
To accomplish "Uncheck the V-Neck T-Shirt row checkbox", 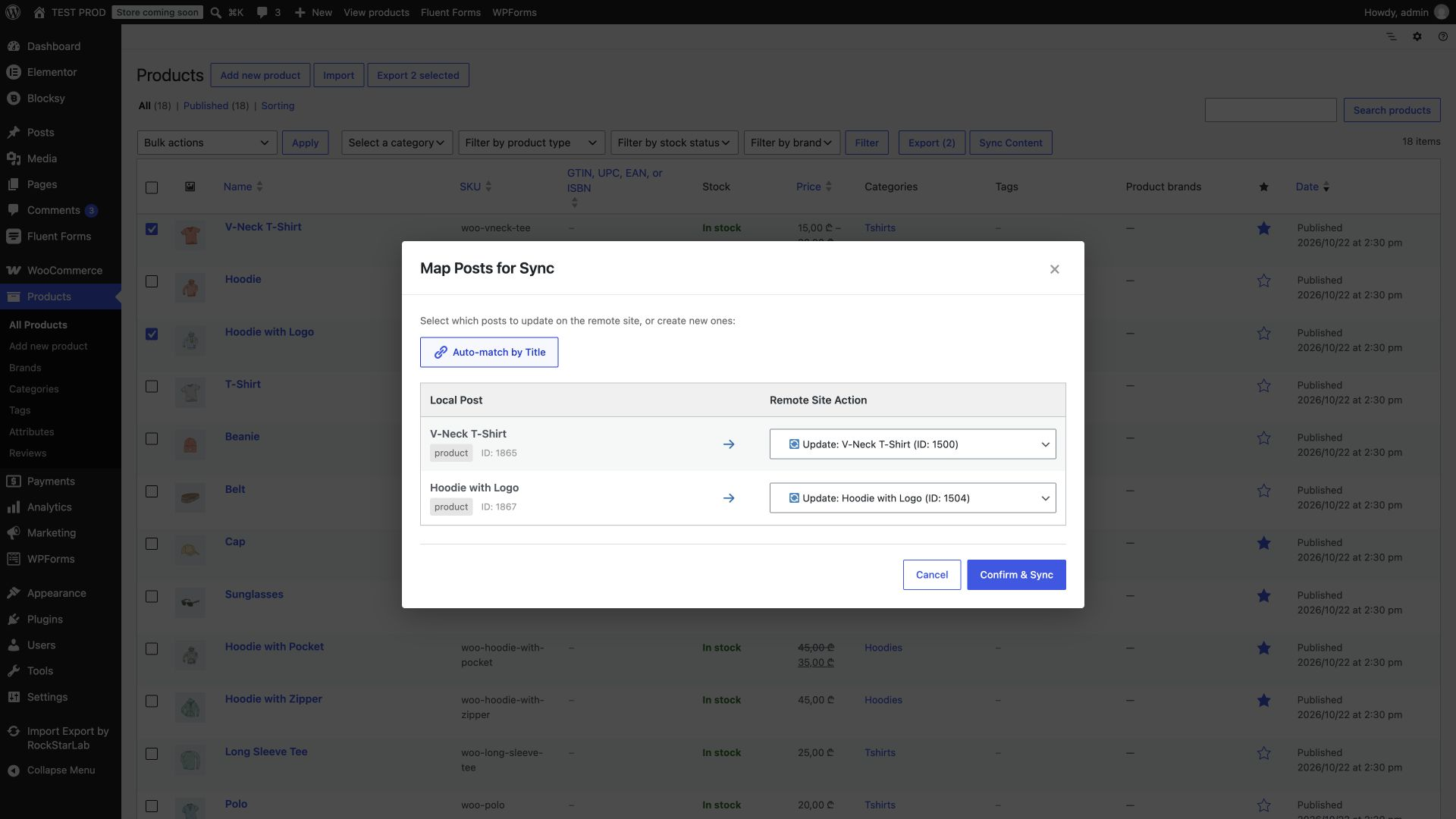I will (152, 229).
